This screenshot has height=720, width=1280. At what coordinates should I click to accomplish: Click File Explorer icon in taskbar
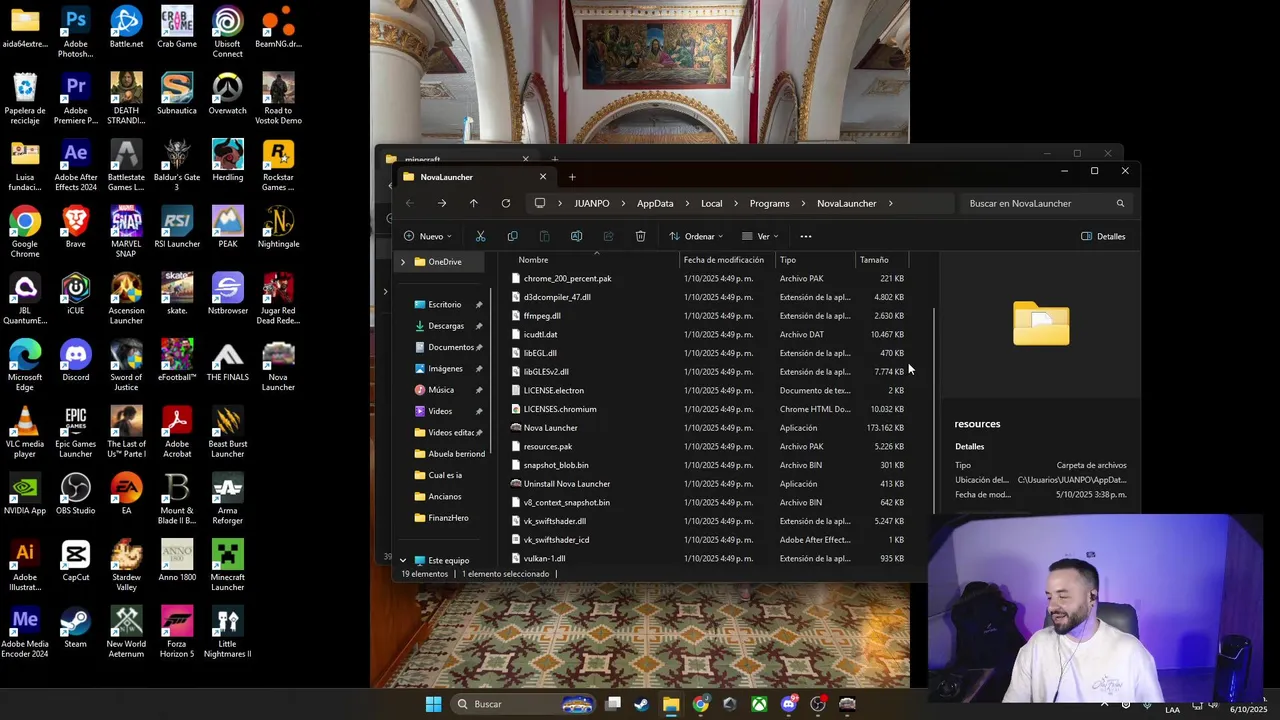(x=671, y=704)
